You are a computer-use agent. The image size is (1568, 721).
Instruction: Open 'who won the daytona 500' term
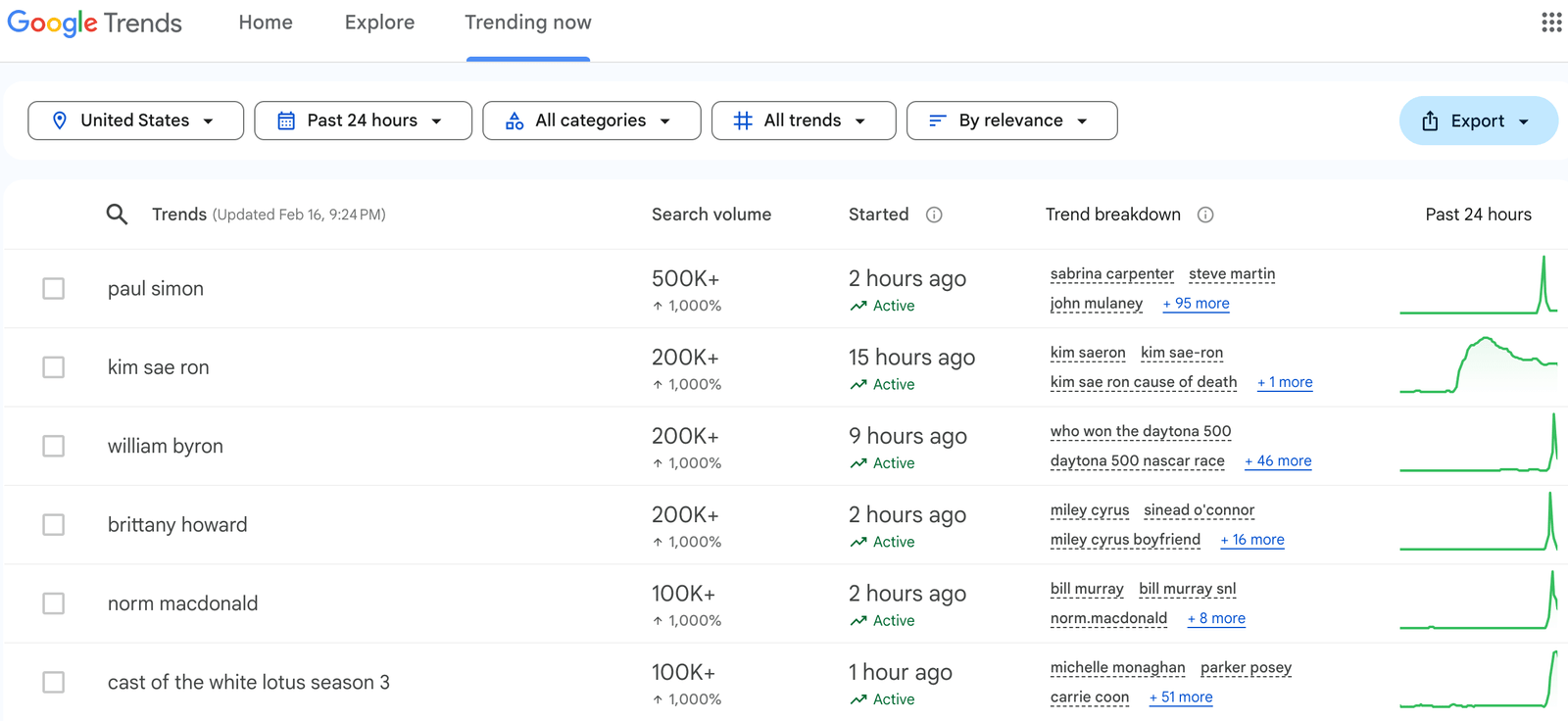1141,431
